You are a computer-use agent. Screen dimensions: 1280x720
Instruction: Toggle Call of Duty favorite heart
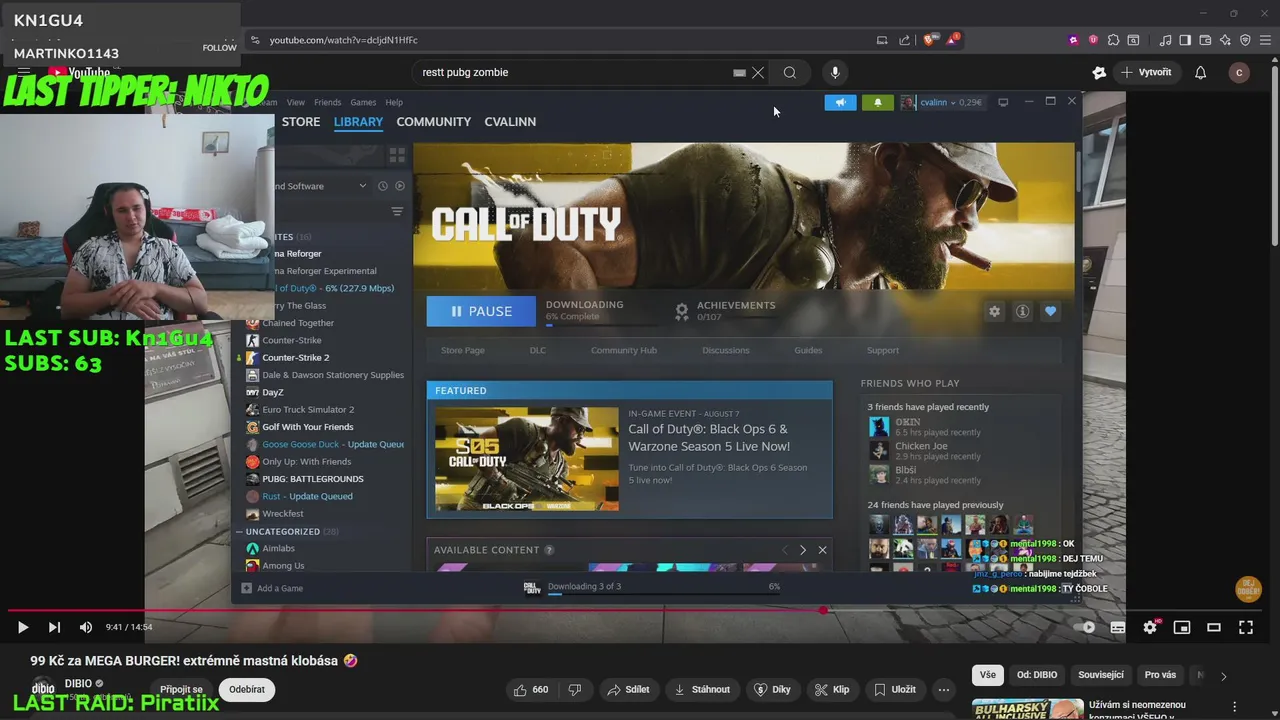click(x=1050, y=311)
